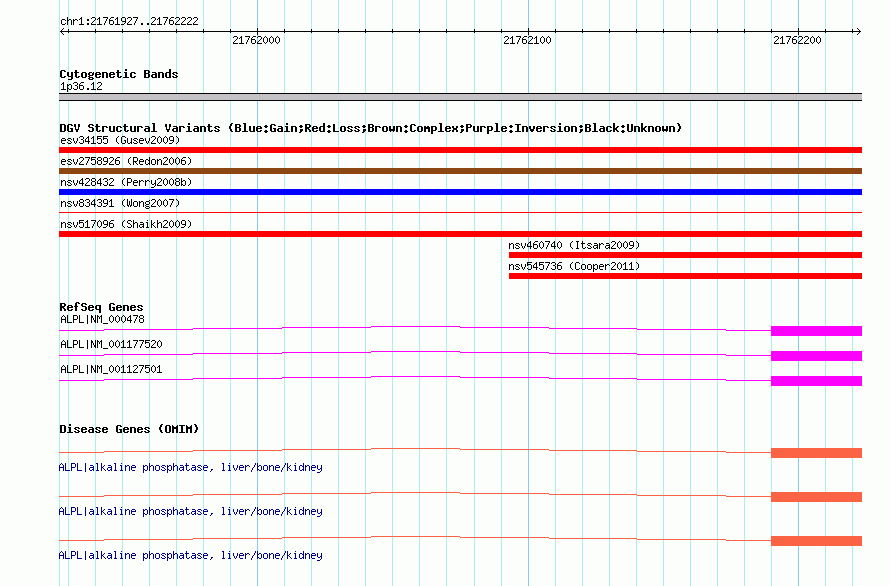The height and width of the screenshot is (586, 890).
Task: Click the esv2758926 (Redon2006) label
Action: [x=126, y=161]
